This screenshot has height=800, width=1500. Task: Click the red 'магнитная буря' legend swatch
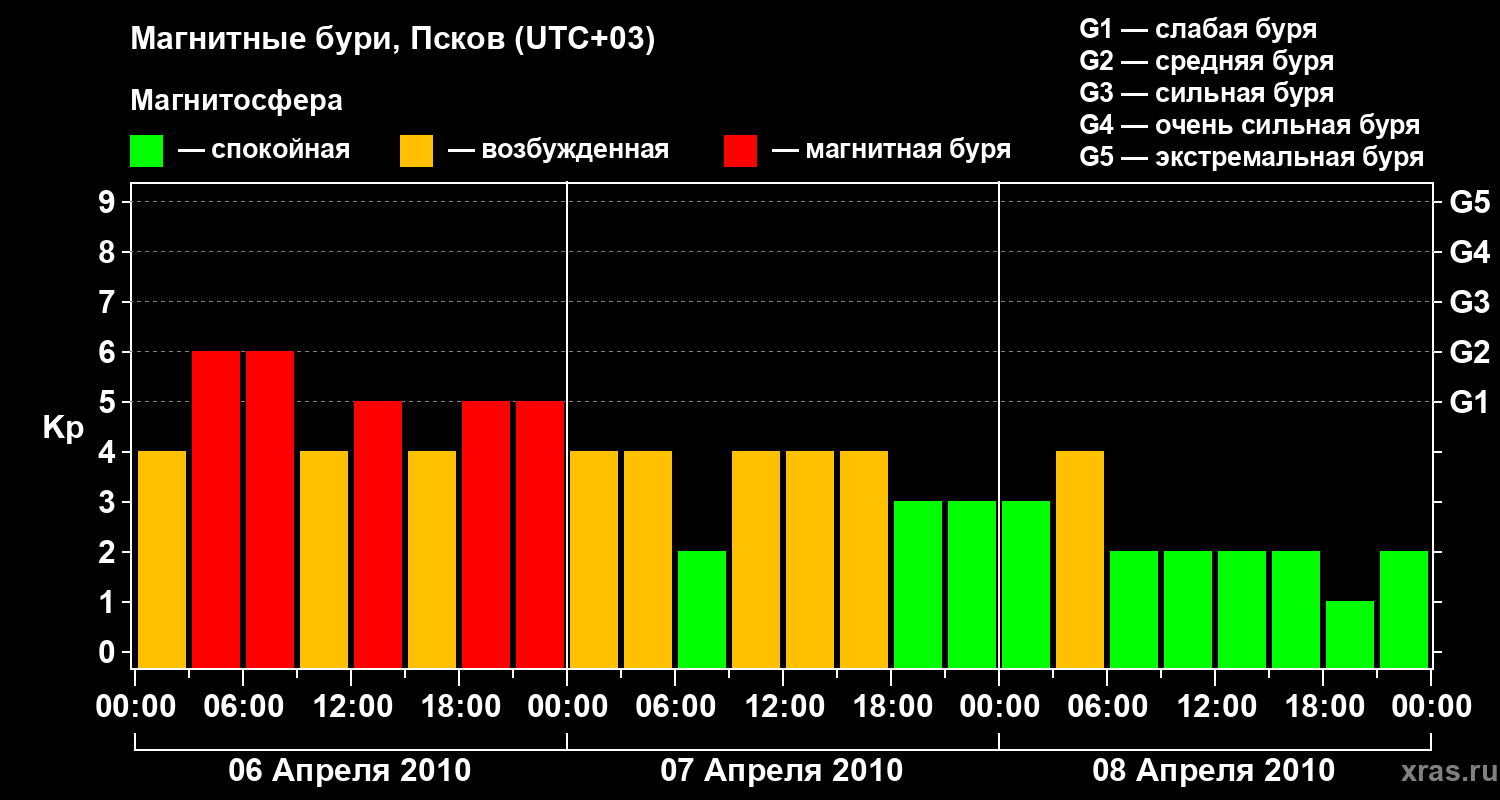740,151
